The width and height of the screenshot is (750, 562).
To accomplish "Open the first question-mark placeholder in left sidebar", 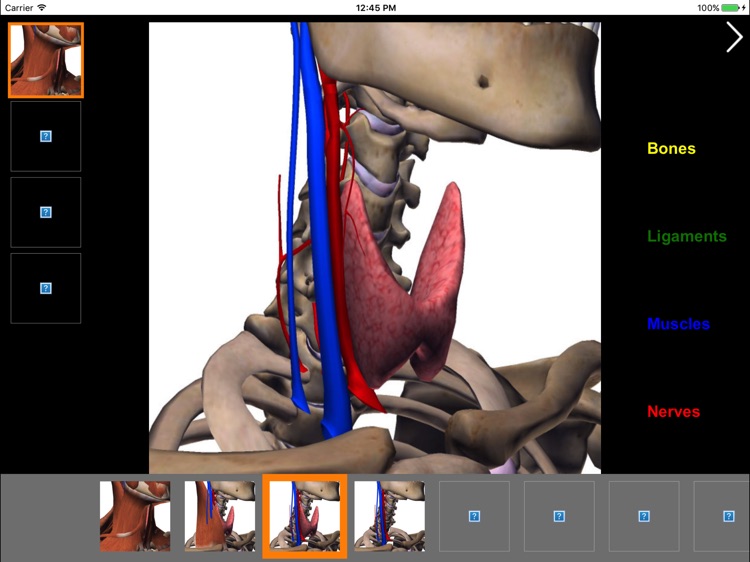I will point(46,136).
